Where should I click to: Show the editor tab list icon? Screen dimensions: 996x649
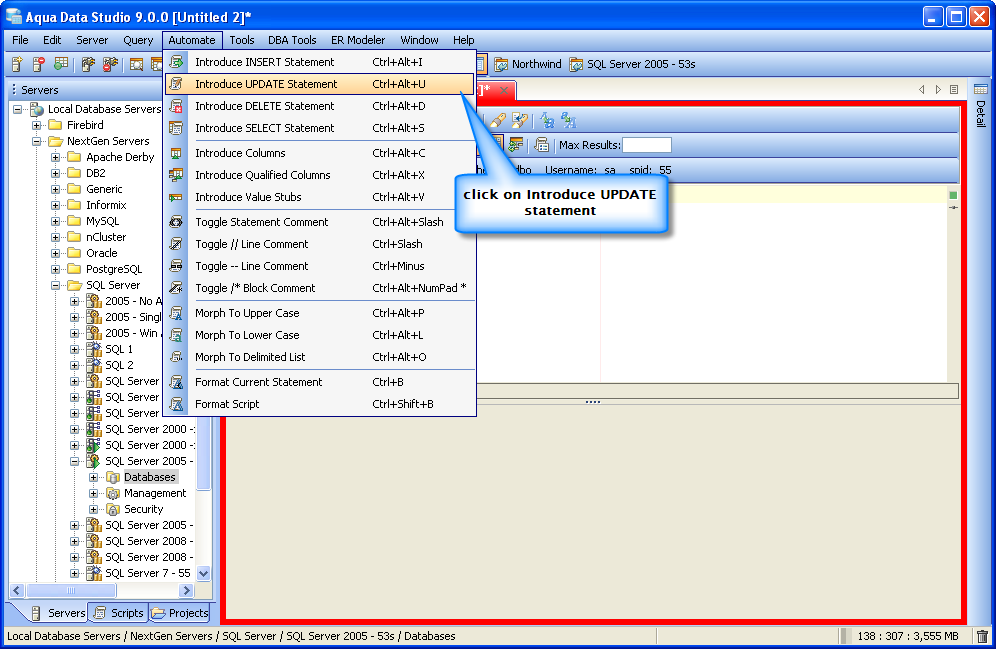click(x=954, y=90)
